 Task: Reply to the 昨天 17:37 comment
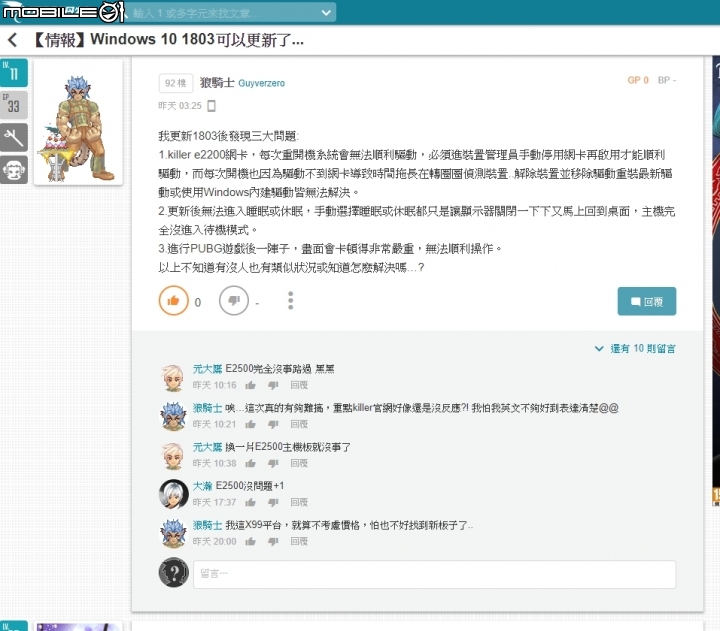click(x=299, y=502)
